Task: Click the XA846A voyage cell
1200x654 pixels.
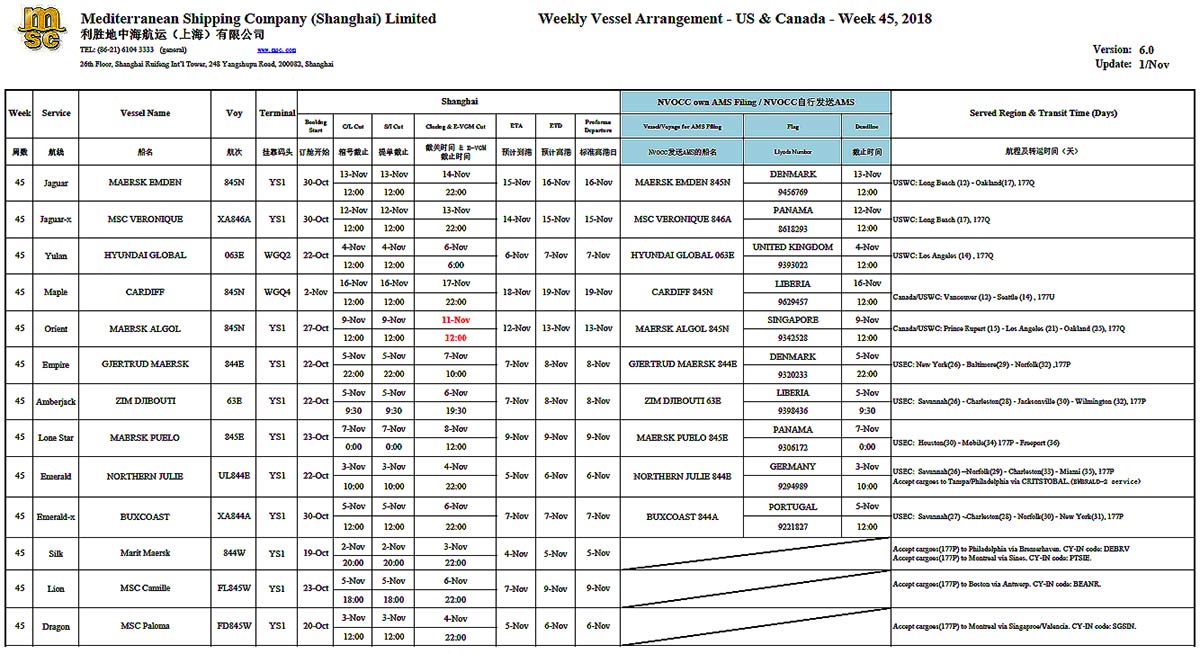Action: point(234,219)
